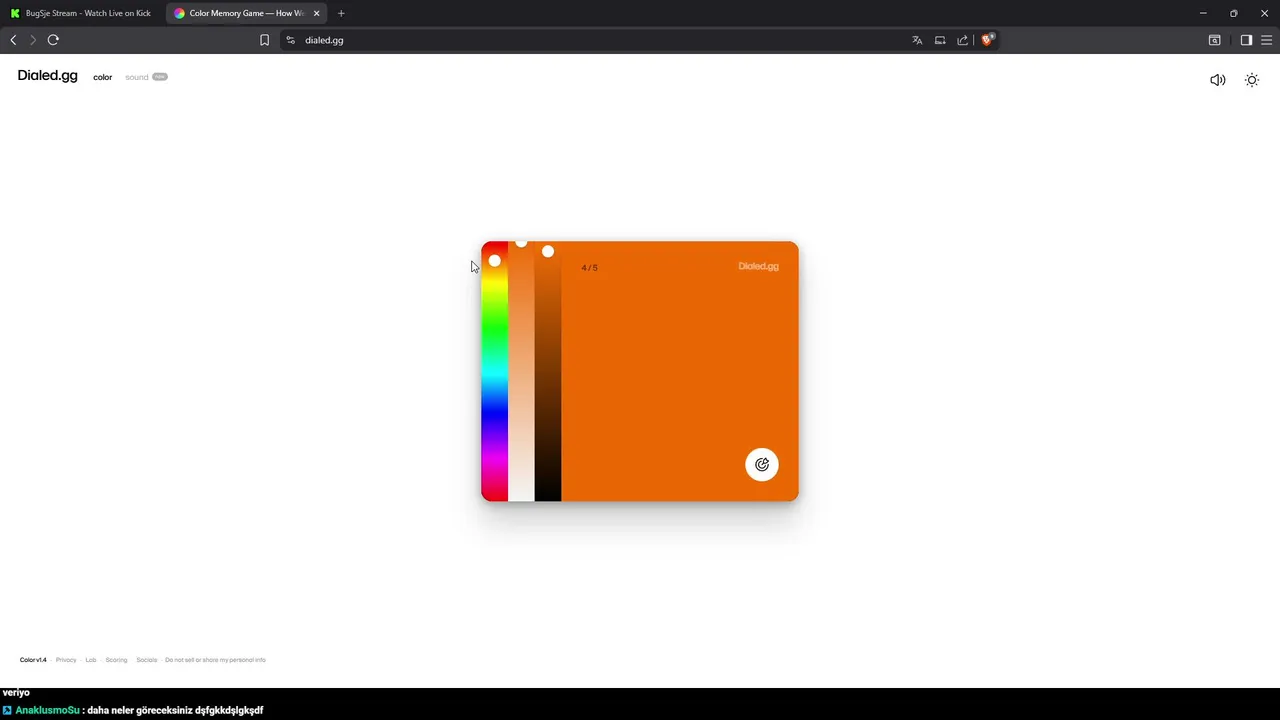Mute game sound with speaker icon

(x=1217, y=80)
